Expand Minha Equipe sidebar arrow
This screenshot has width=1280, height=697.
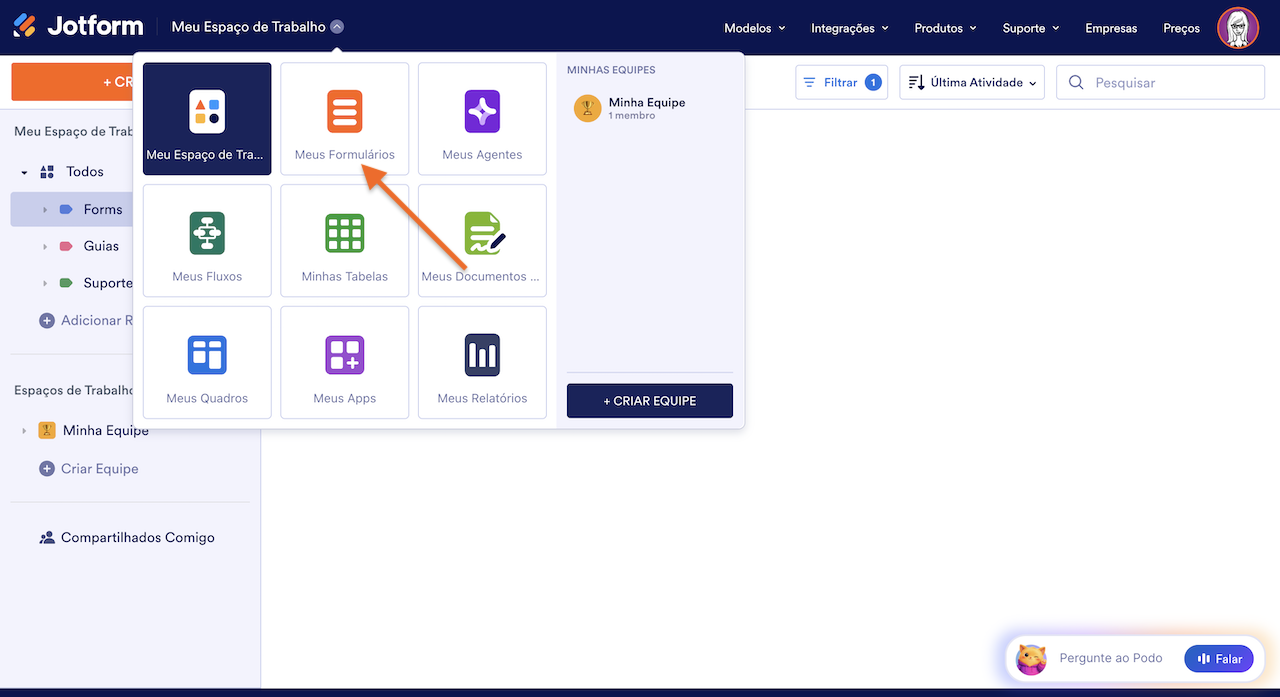pos(24,430)
